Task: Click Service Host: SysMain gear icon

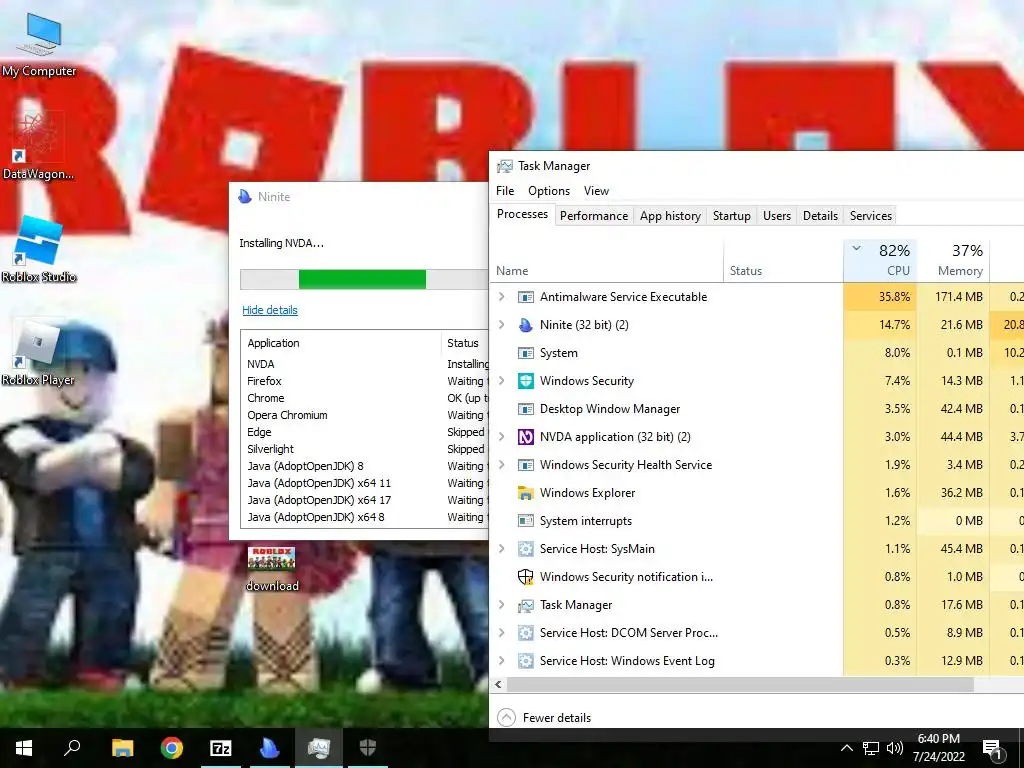Action: coord(526,549)
